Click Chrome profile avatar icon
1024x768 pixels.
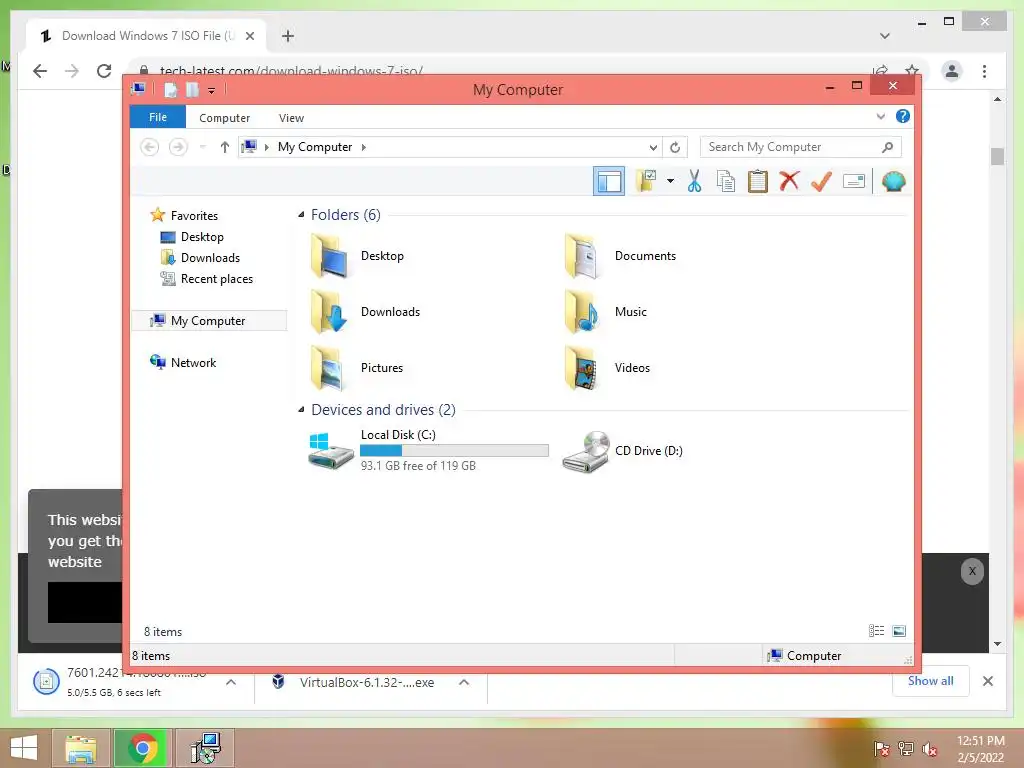pos(952,71)
